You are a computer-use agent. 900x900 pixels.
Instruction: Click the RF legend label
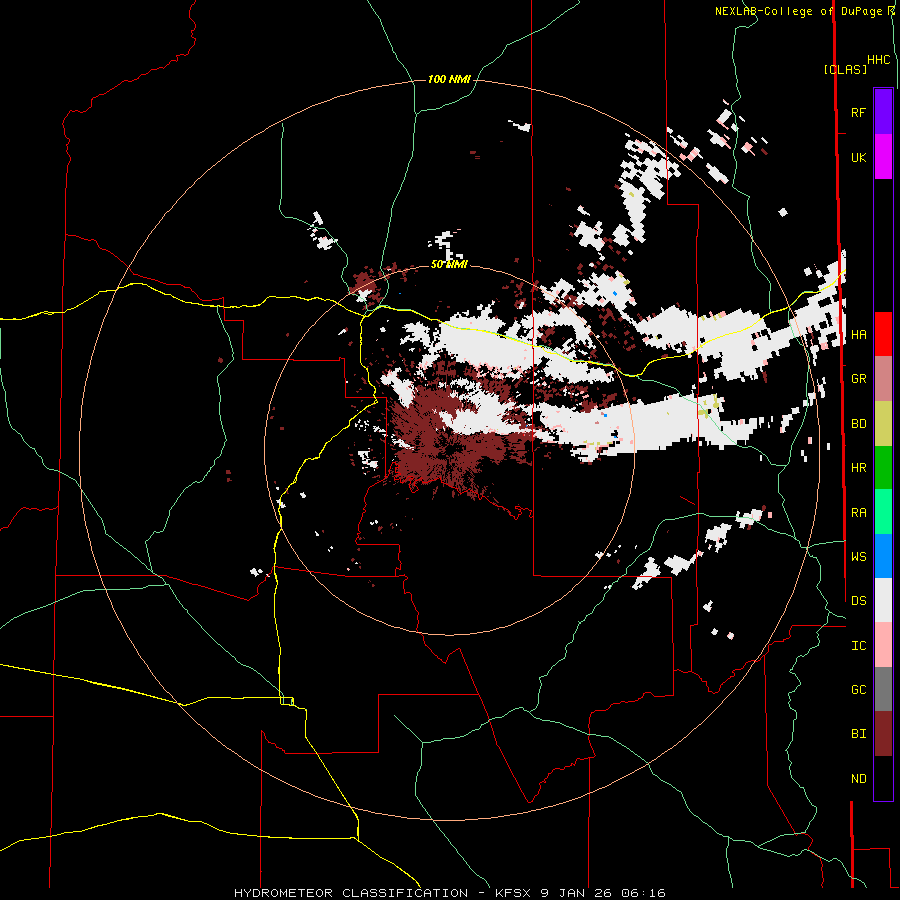click(858, 112)
